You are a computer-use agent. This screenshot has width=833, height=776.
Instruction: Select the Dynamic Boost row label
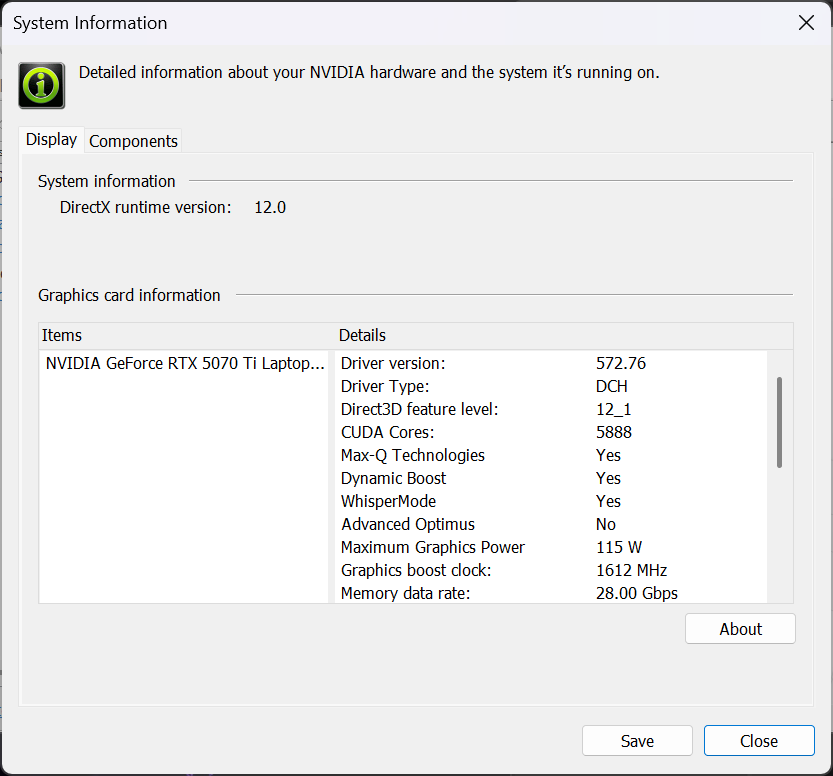pyautogui.click(x=393, y=479)
